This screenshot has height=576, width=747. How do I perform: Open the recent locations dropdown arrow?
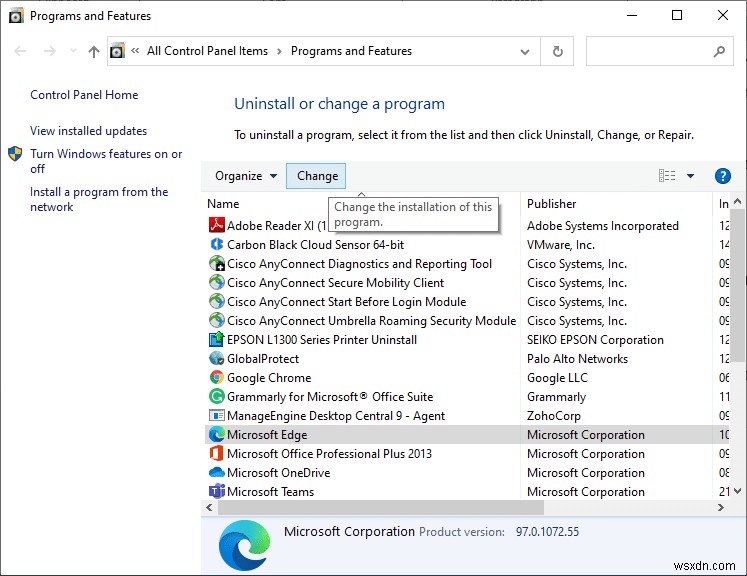73,51
